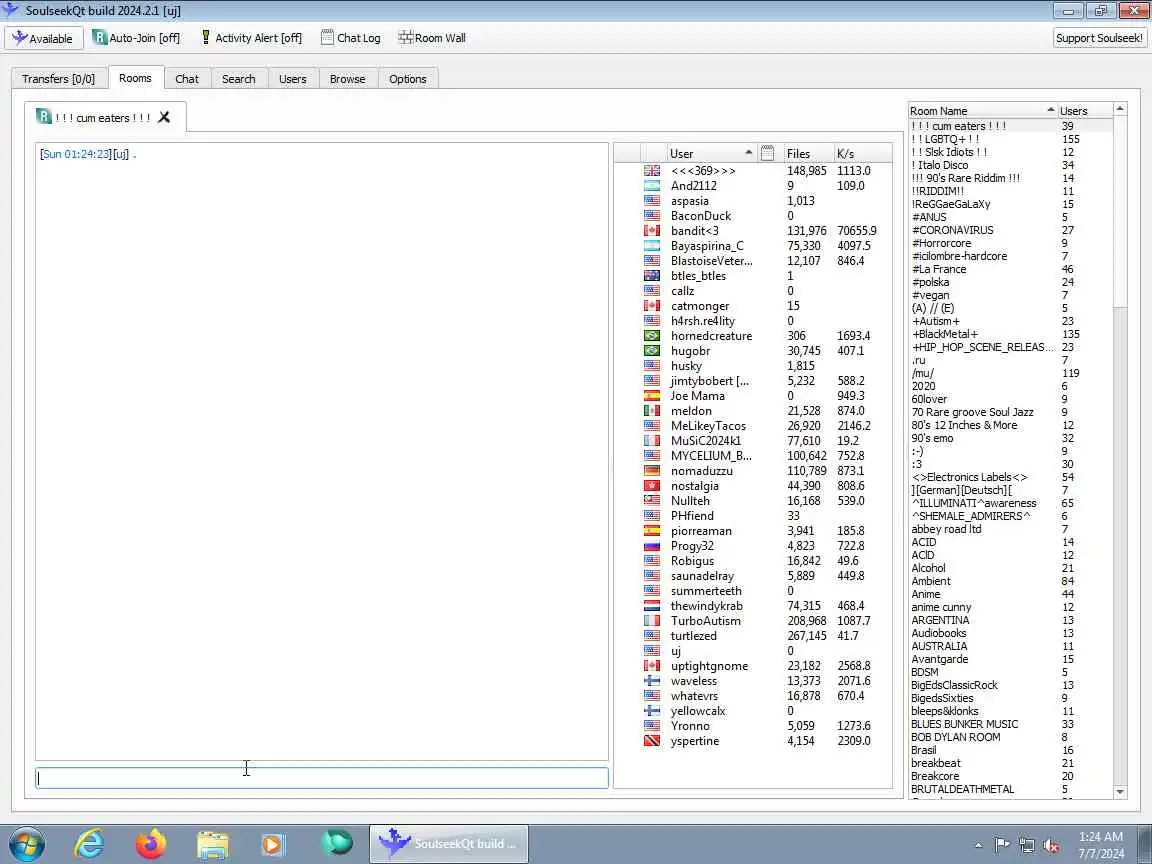Viewport: 1152px width, 864px height.
Task: Open the Chat Log
Action: pos(351,38)
